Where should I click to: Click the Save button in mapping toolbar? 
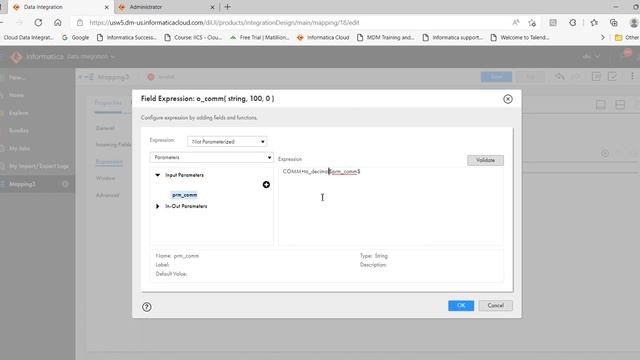tap(496, 76)
